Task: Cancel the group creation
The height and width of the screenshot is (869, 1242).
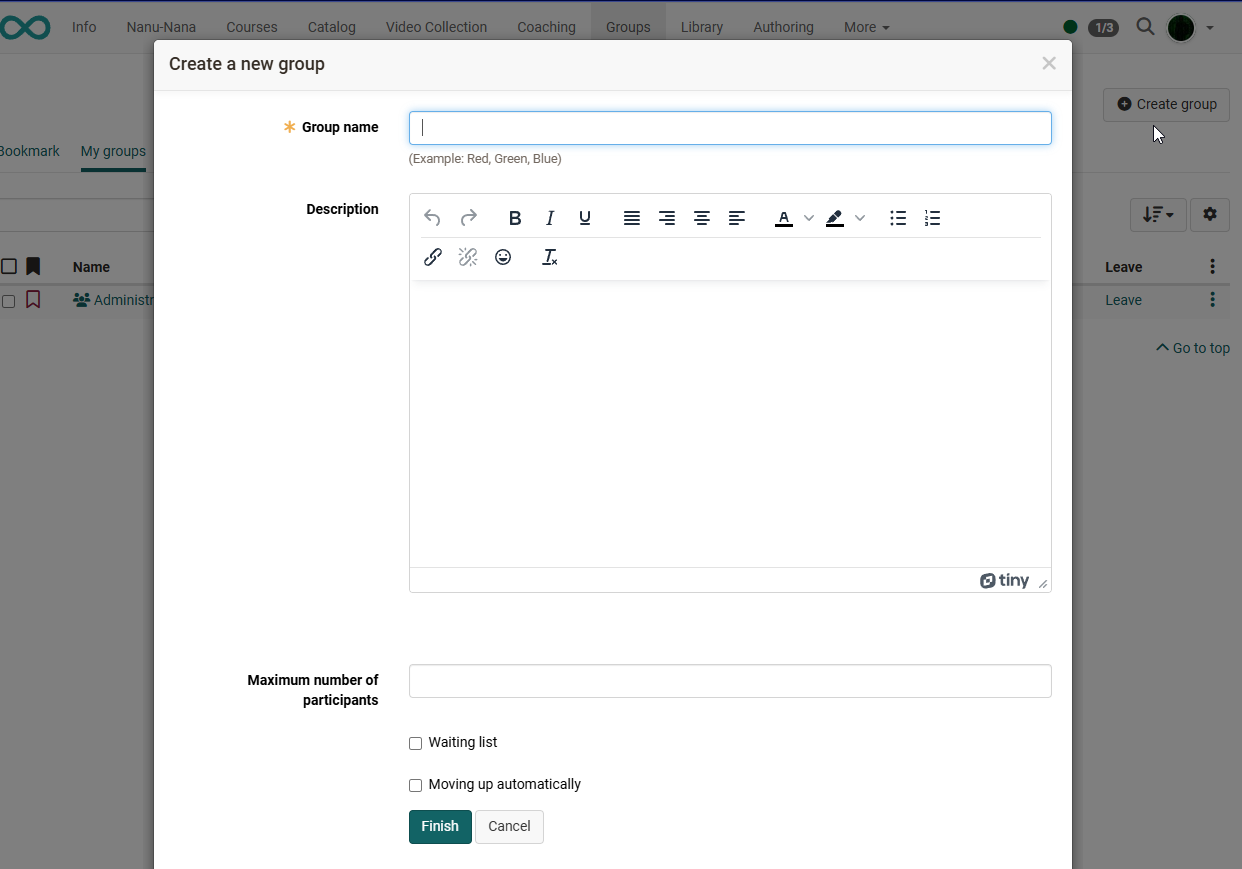Action: coord(509,827)
